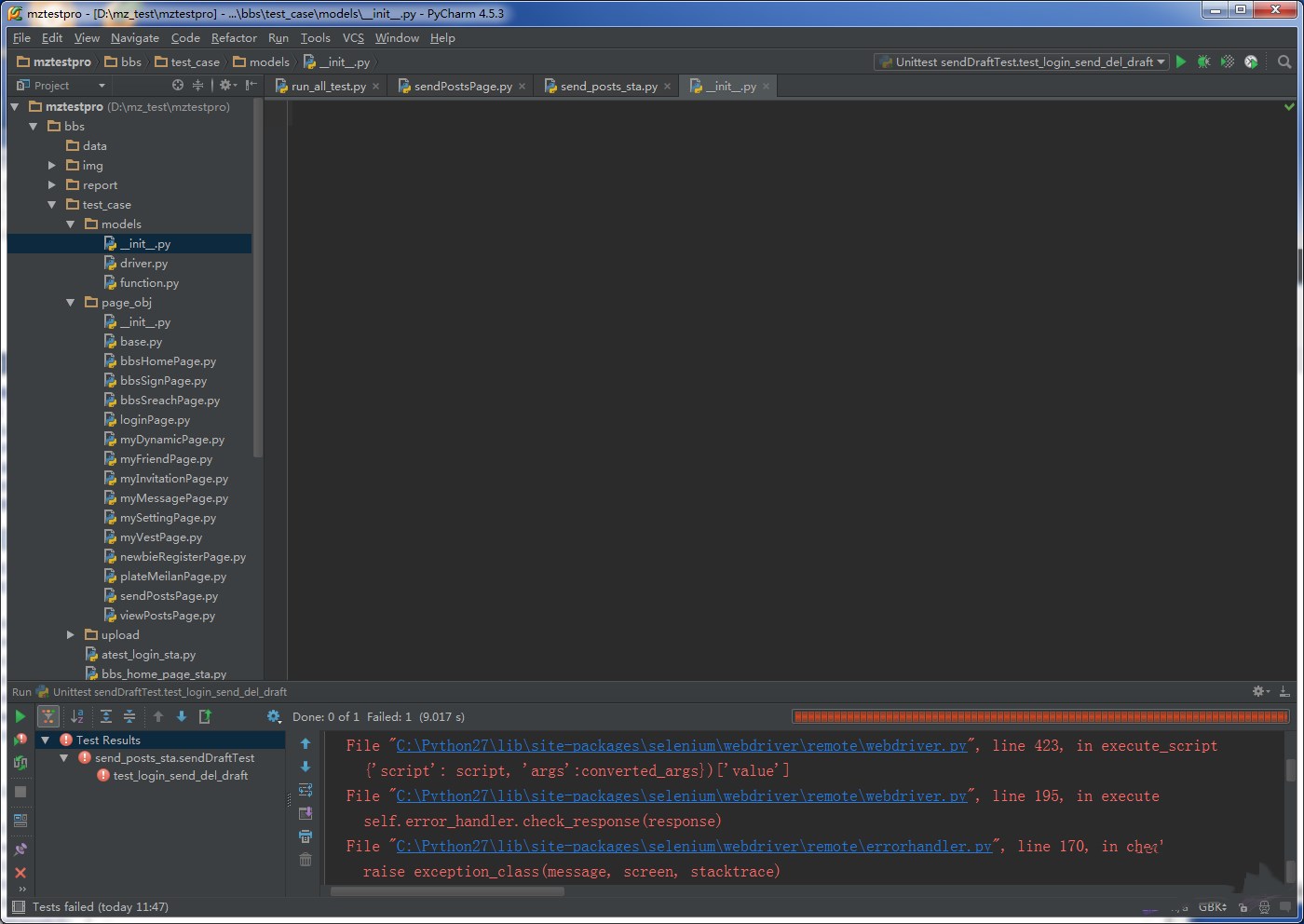Rerun failed tests in Run panel
The width and height of the screenshot is (1304, 924).
pyautogui.click(x=20, y=740)
